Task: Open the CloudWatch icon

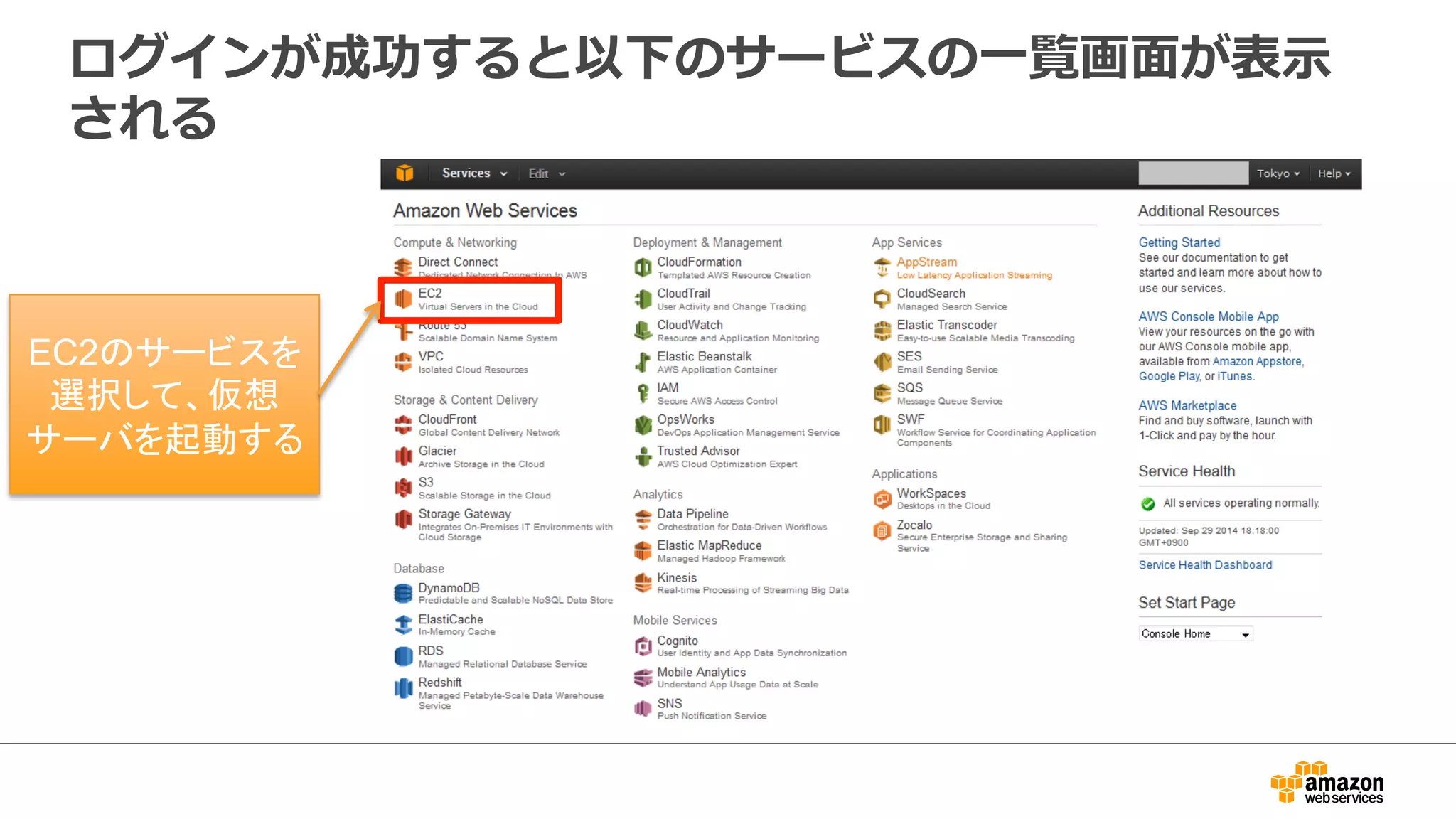Action: point(643,330)
